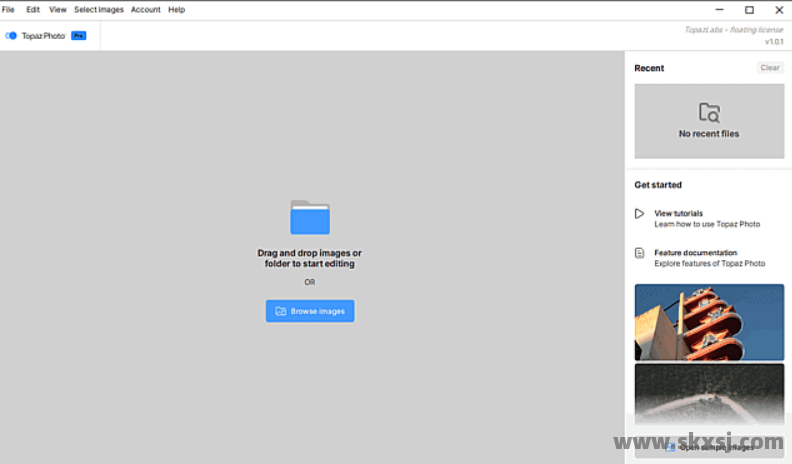This screenshot has height=464, width=792.
Task: Click the Feature documentation page icon
Action: tap(640, 254)
